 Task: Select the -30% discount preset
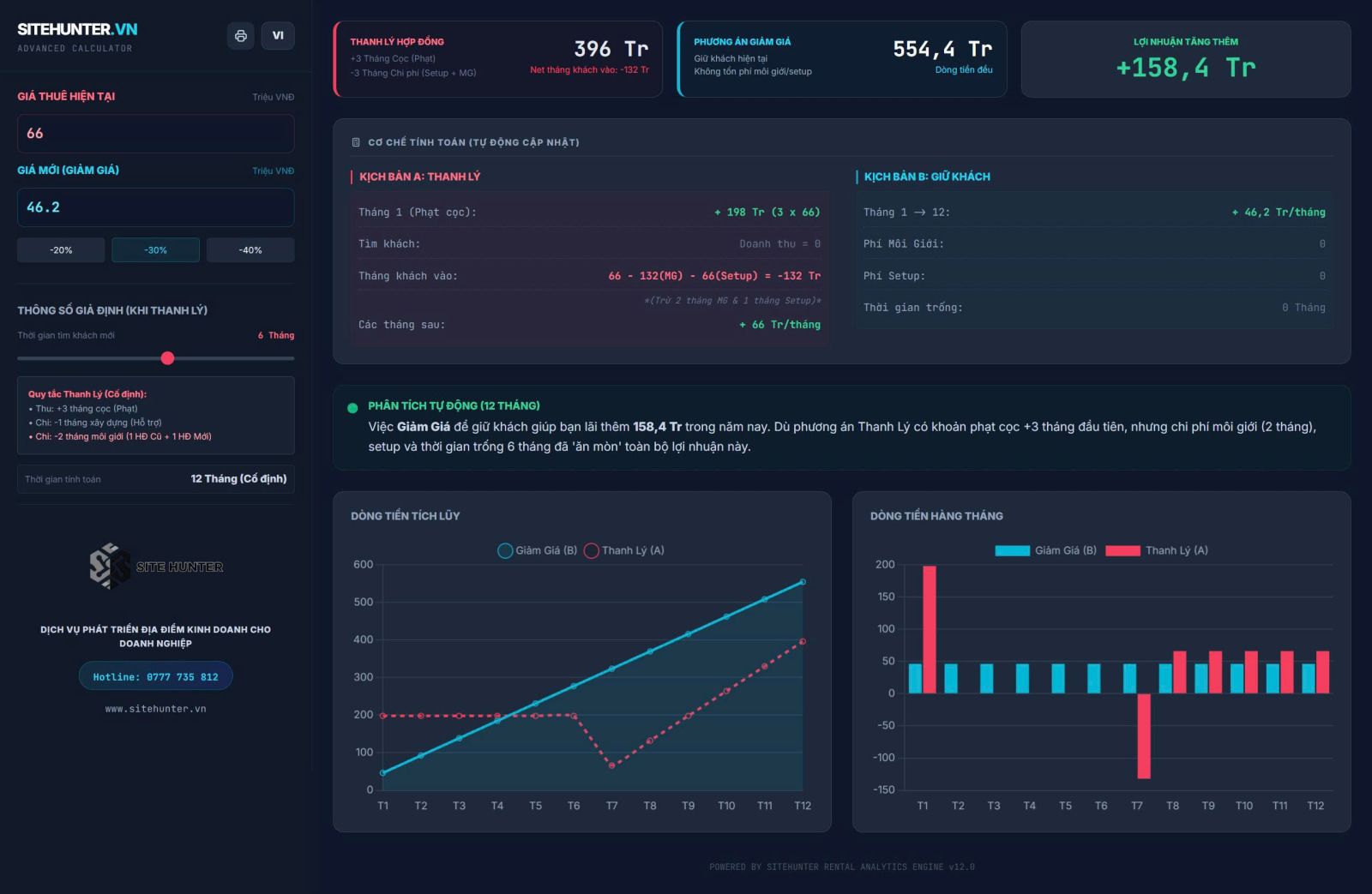pos(156,250)
